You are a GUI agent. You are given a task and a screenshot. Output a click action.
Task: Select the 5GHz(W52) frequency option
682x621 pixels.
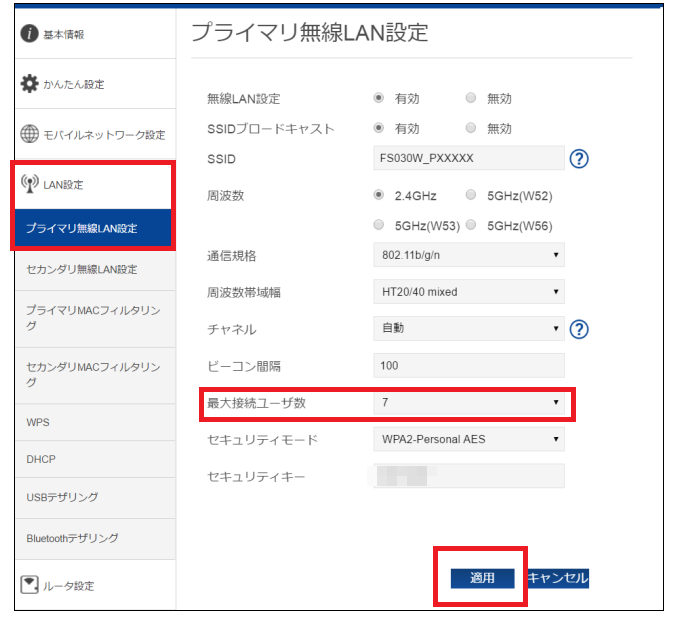click(471, 195)
